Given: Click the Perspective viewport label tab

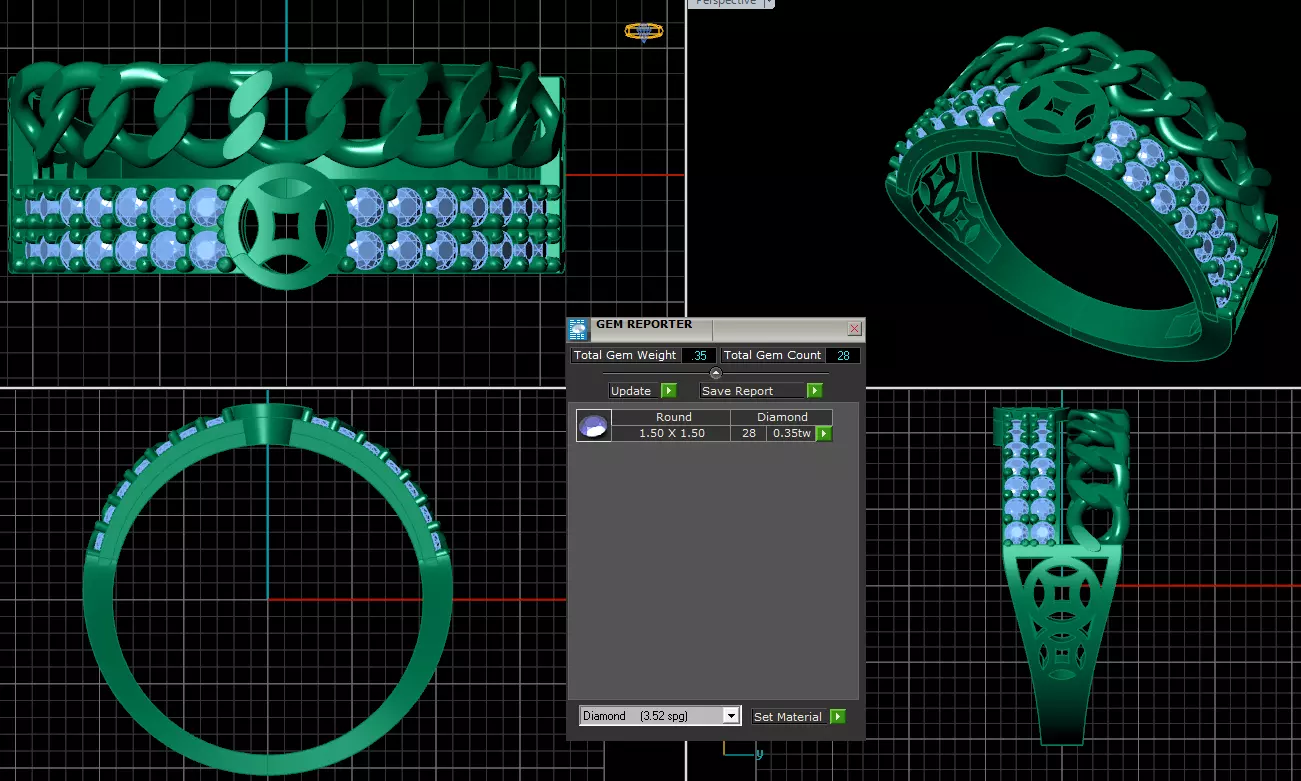Looking at the screenshot, I should tap(725, 3).
